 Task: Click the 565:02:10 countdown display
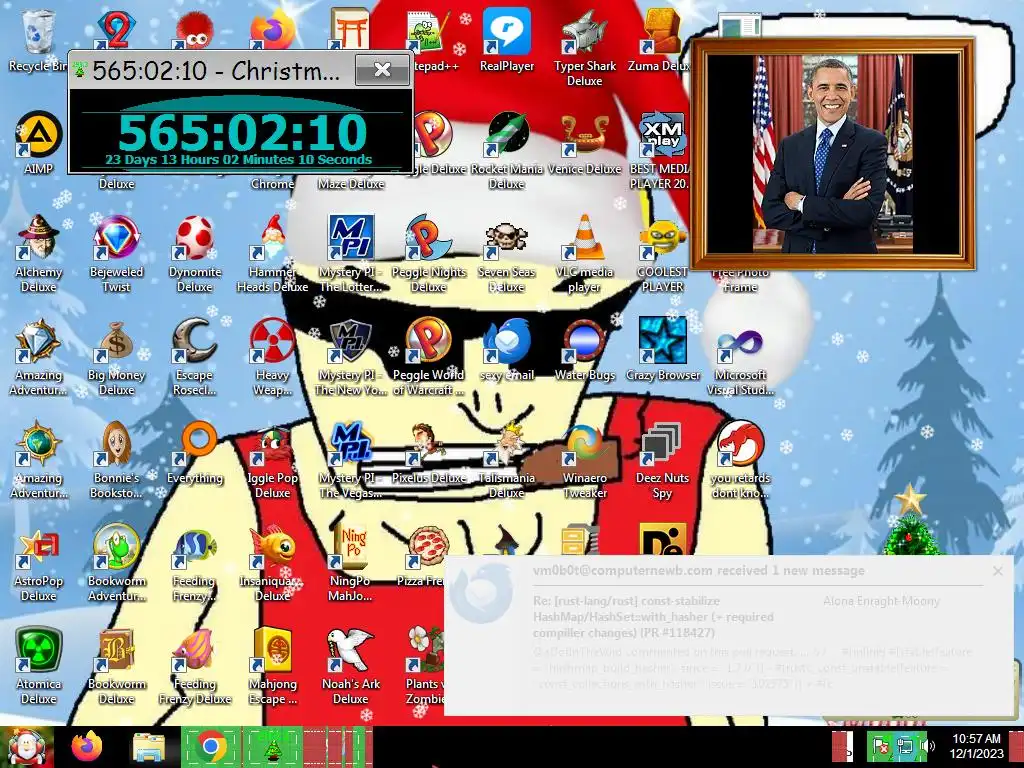(242, 132)
